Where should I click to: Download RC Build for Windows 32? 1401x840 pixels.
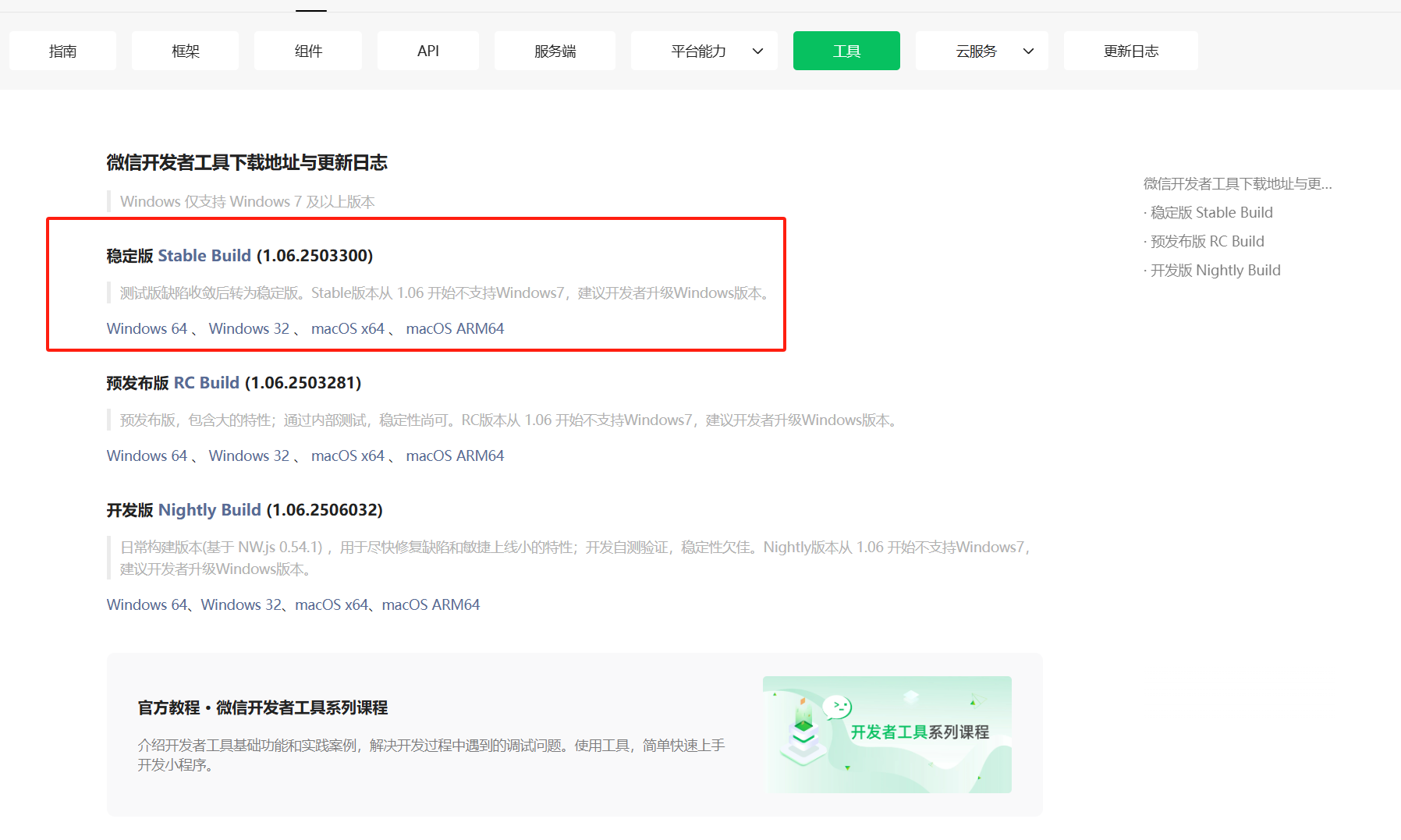coord(249,455)
